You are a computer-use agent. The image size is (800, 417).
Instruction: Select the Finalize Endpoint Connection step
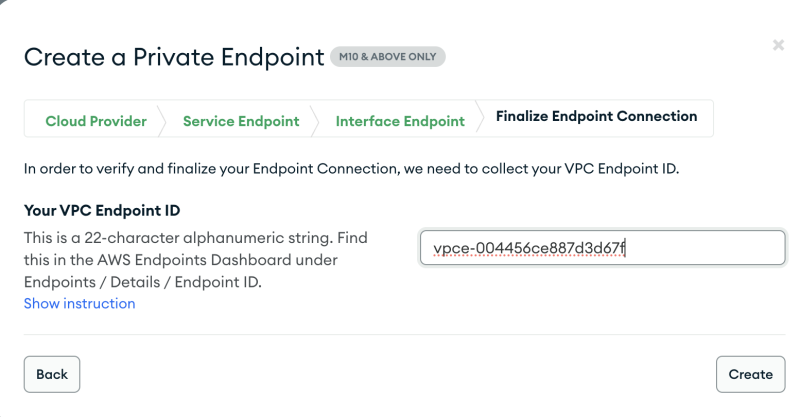pyautogui.click(x=596, y=117)
